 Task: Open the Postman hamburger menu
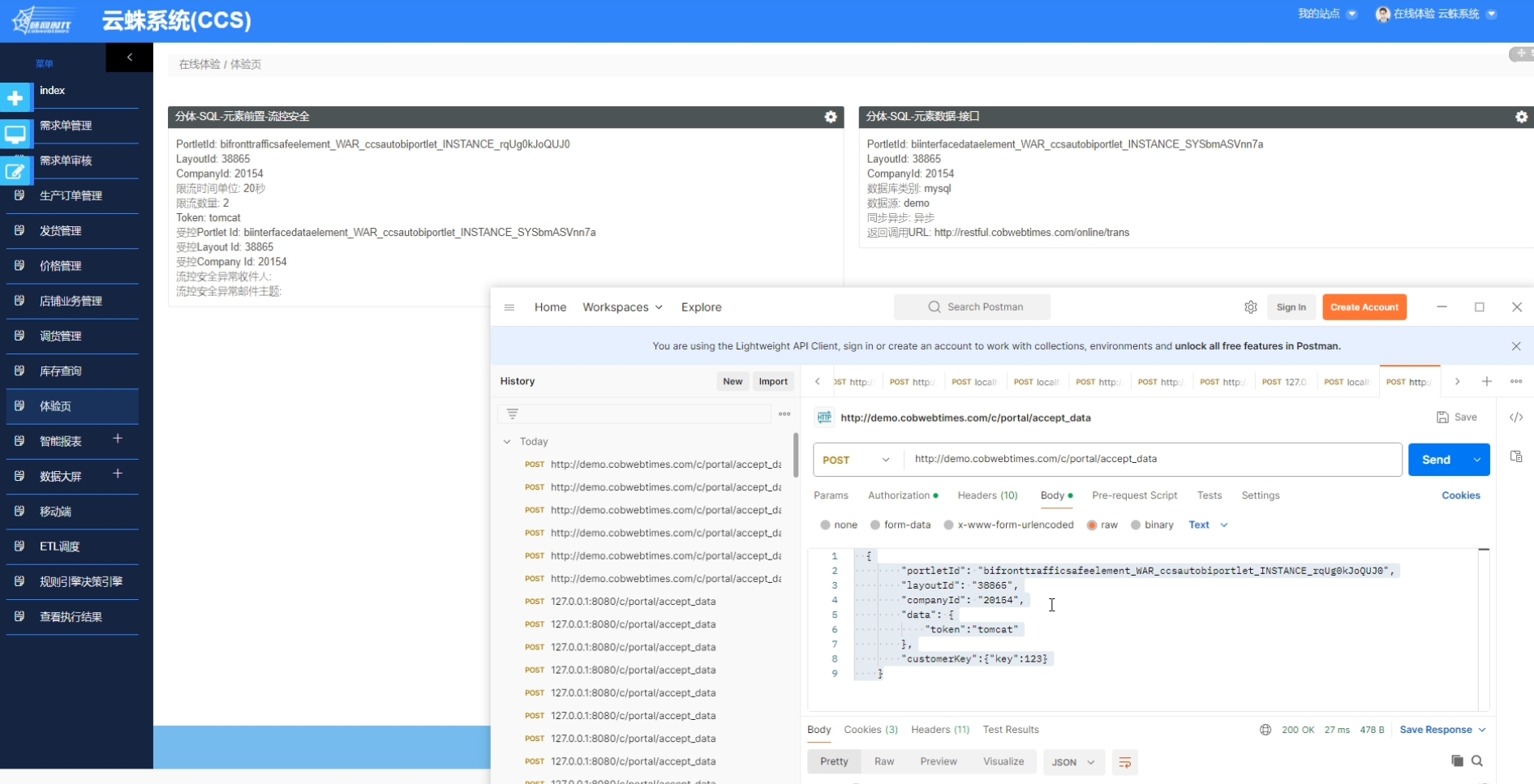pyautogui.click(x=509, y=307)
